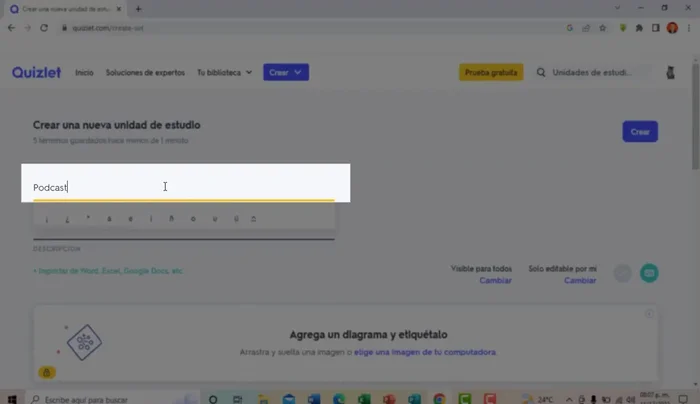Click the grey swap terms icon
700x404 pixels.
click(x=623, y=273)
